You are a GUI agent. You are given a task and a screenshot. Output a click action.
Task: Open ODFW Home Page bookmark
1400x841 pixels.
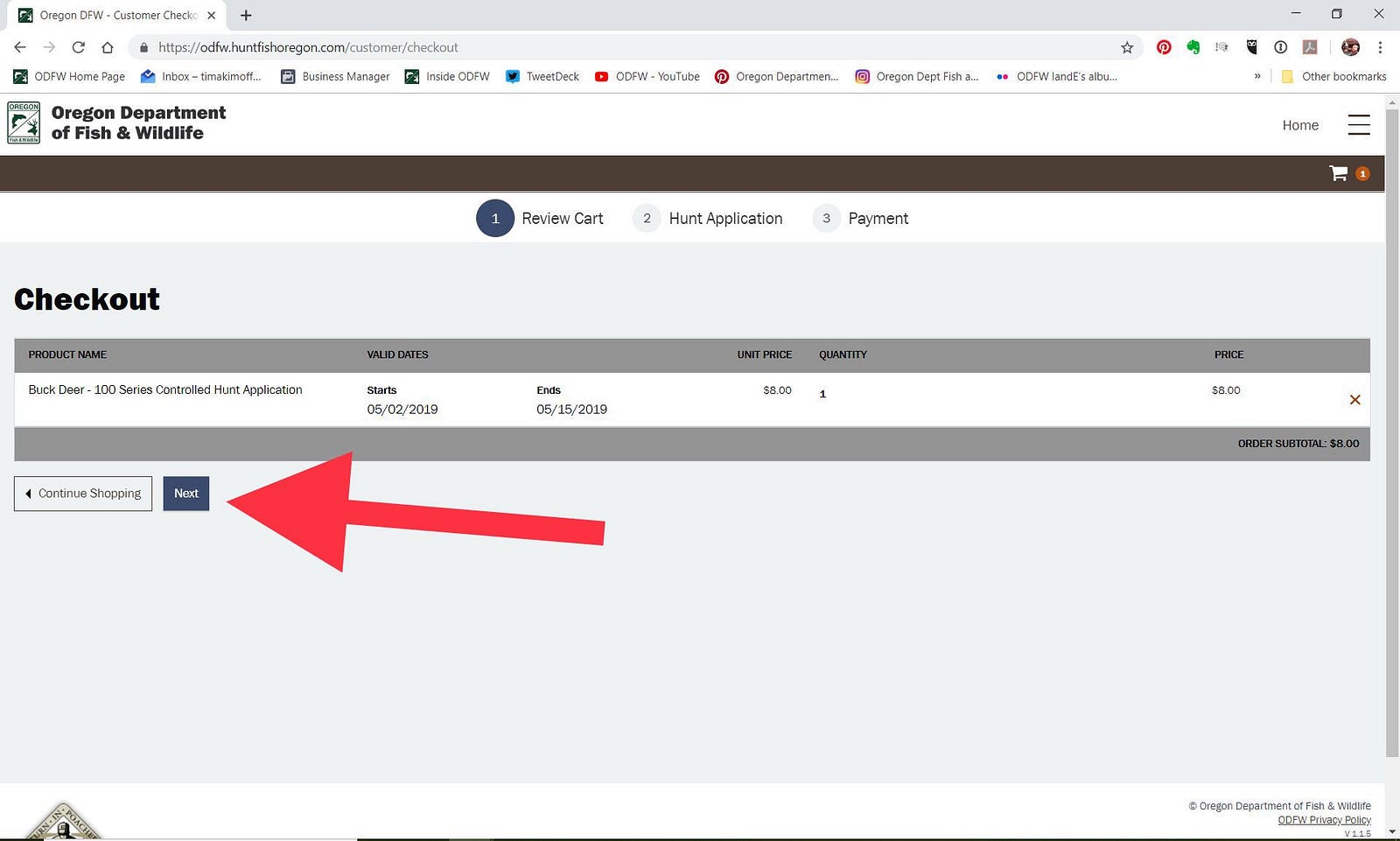pos(69,76)
